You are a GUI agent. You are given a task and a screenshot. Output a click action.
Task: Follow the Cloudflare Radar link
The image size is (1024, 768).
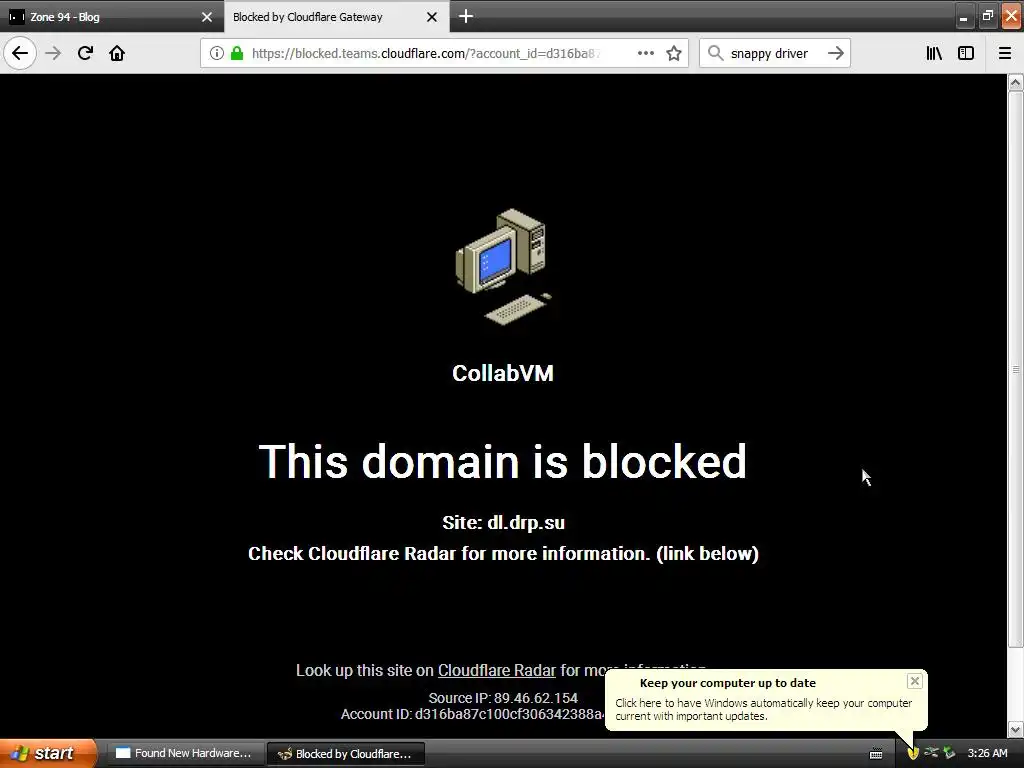tap(496, 670)
